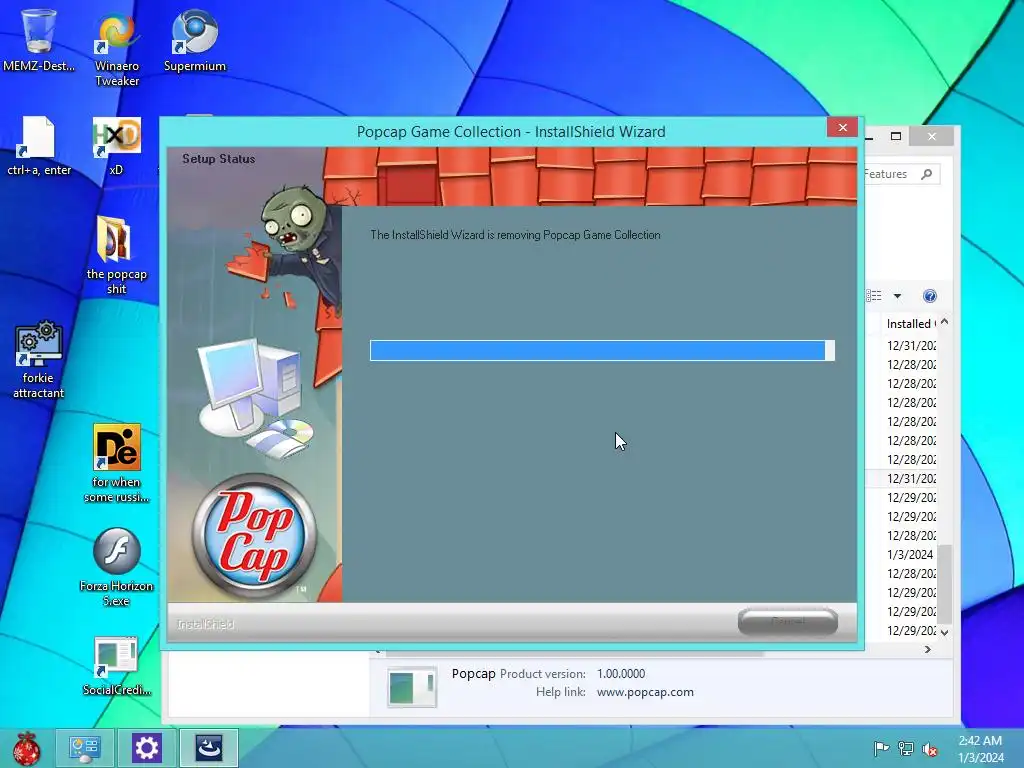Click the vertical scrollbar down arrow
This screenshot has height=768, width=1024.
coord(944,632)
